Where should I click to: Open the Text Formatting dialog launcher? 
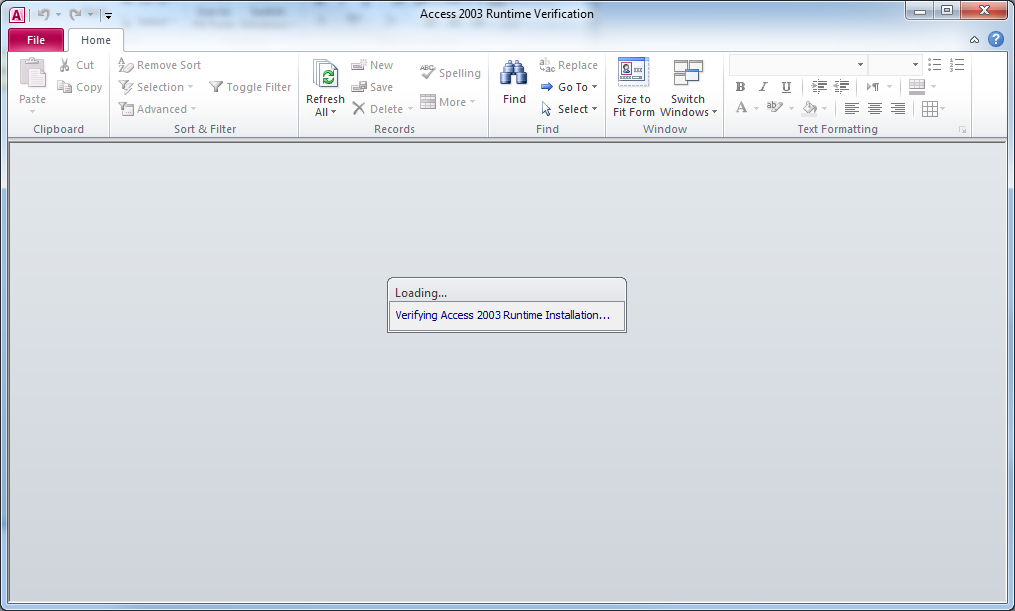(963, 130)
